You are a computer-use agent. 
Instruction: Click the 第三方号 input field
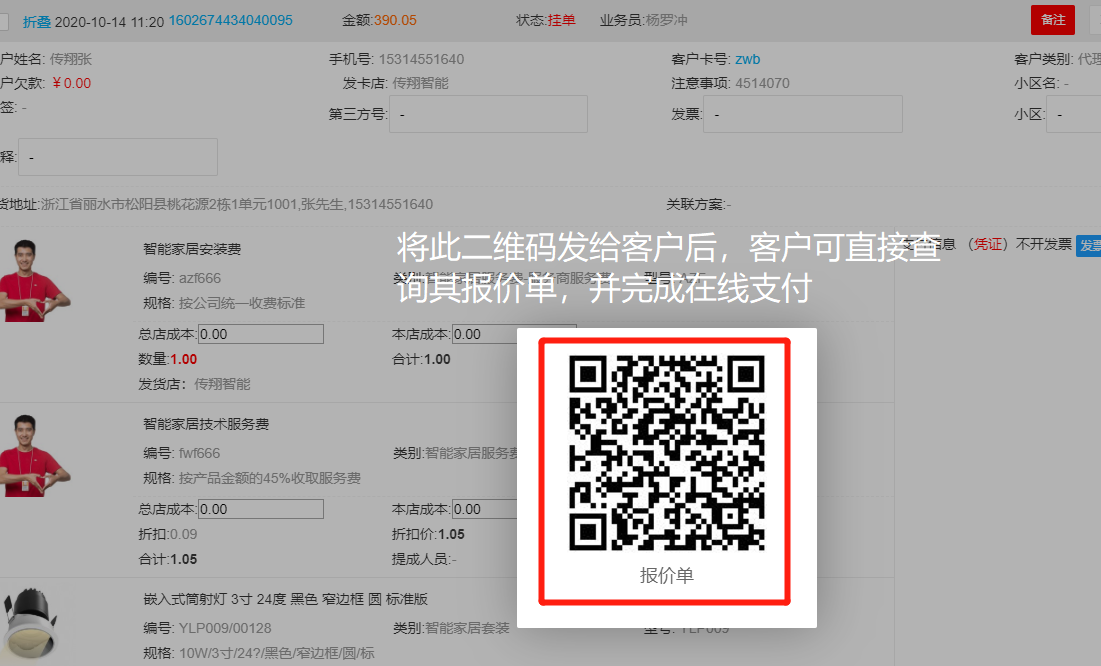[x=488, y=115]
